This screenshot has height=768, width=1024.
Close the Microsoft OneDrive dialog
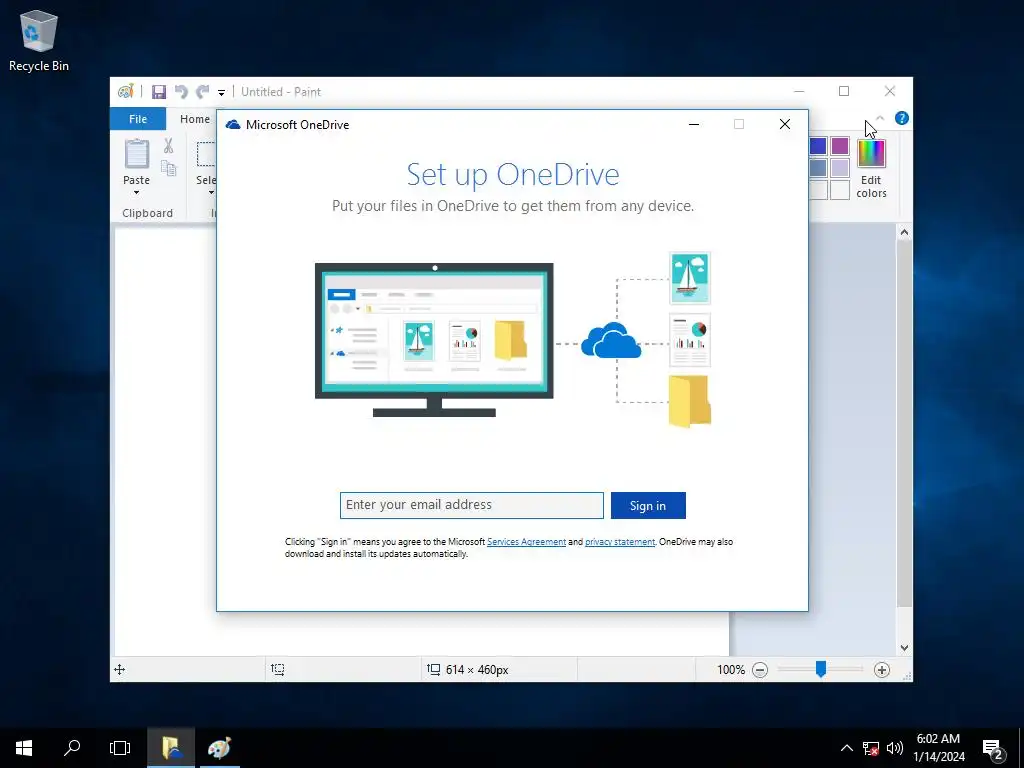click(785, 124)
